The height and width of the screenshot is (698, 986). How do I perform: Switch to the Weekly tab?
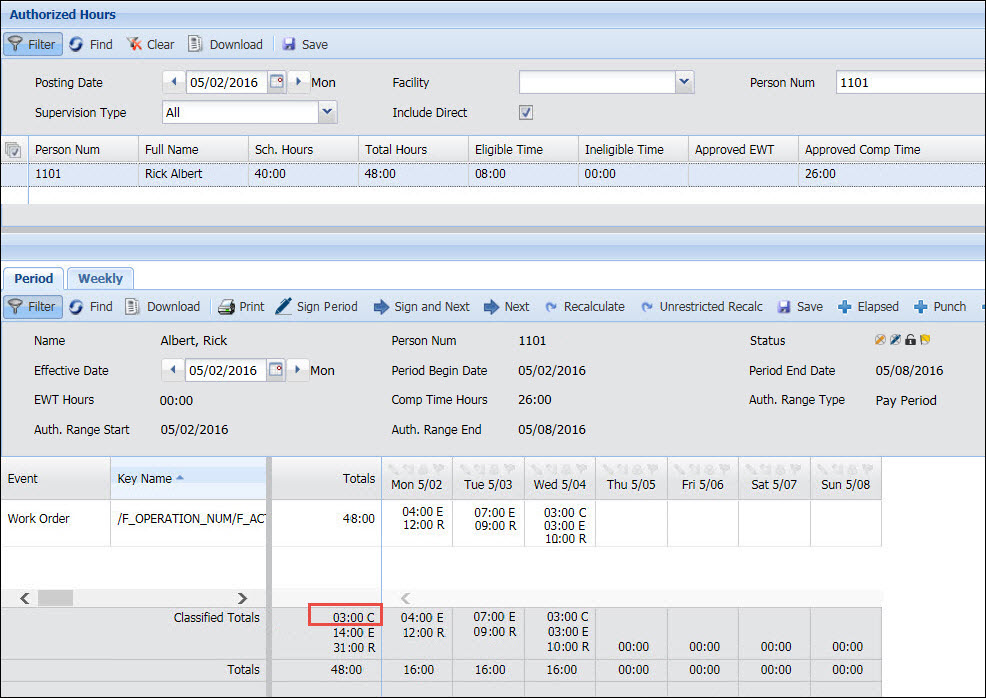coord(100,279)
